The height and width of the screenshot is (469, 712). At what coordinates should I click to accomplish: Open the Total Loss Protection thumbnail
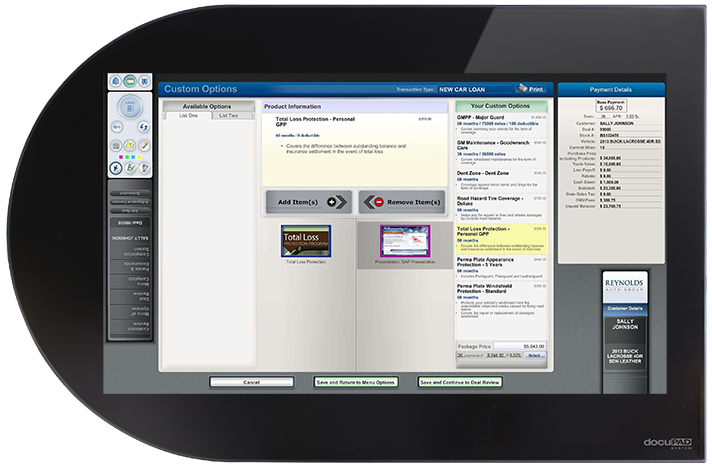tap(306, 241)
